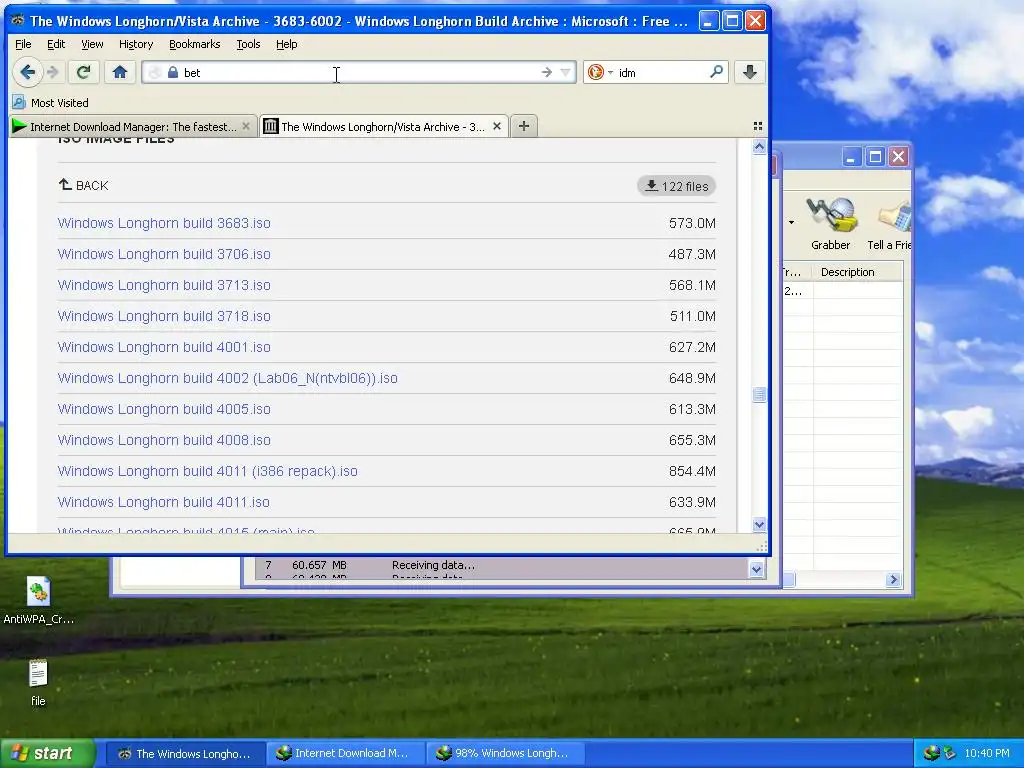
Task: Open Windows Longhorn build 4001.iso link
Action: tap(164, 347)
